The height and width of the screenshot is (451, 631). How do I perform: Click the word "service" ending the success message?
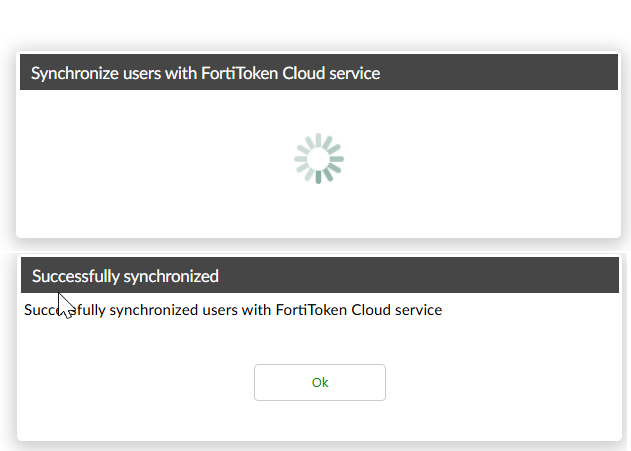tap(418, 310)
